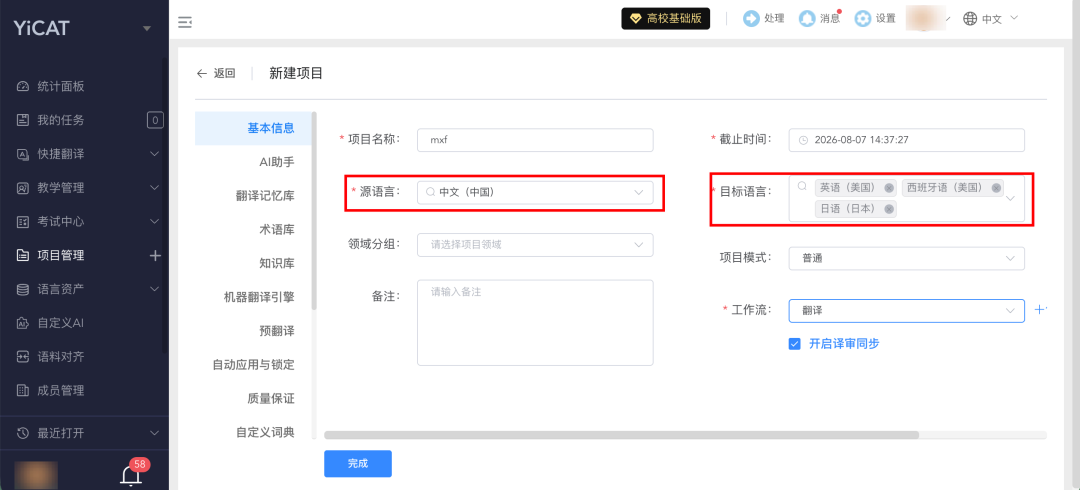
Task: Toggle the 开启译审同步 checkbox
Action: click(795, 343)
